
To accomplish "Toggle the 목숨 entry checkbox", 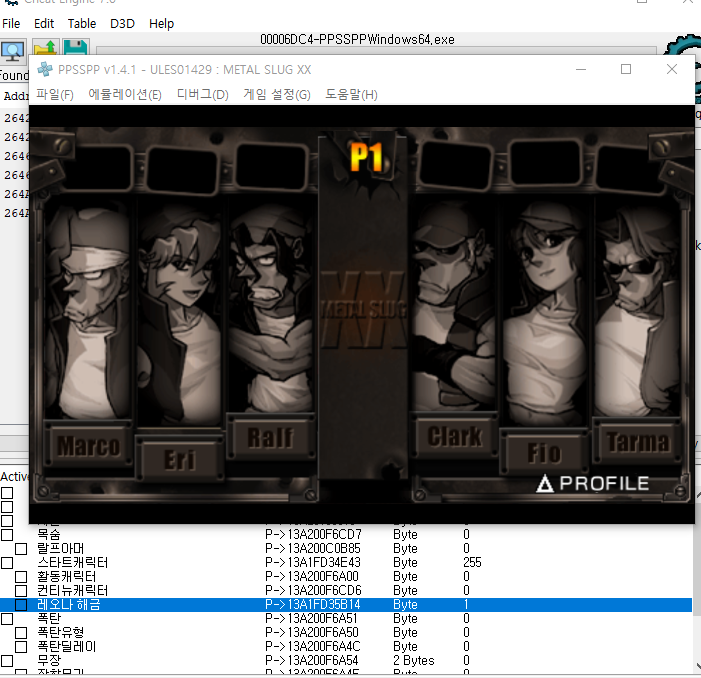I will (7, 535).
